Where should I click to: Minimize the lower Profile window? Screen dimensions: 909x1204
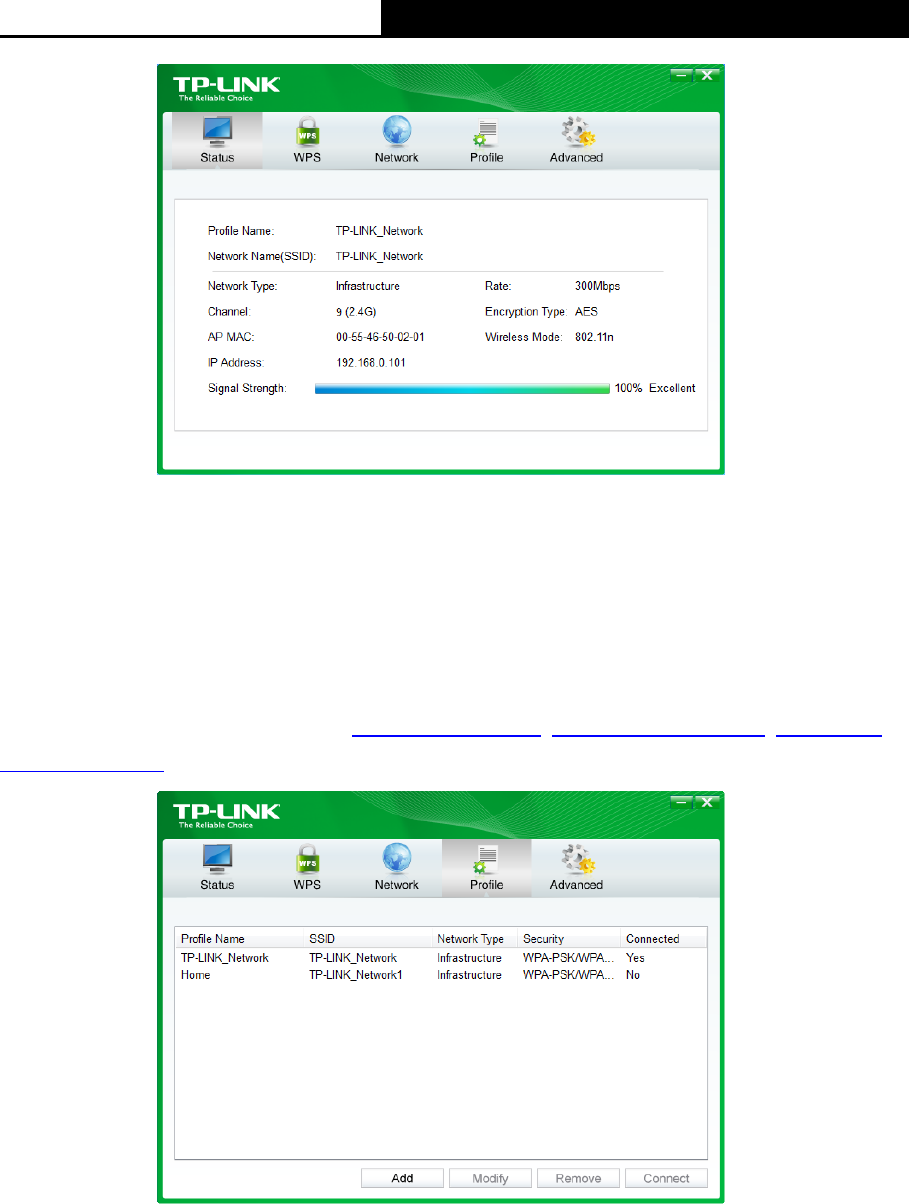click(681, 803)
